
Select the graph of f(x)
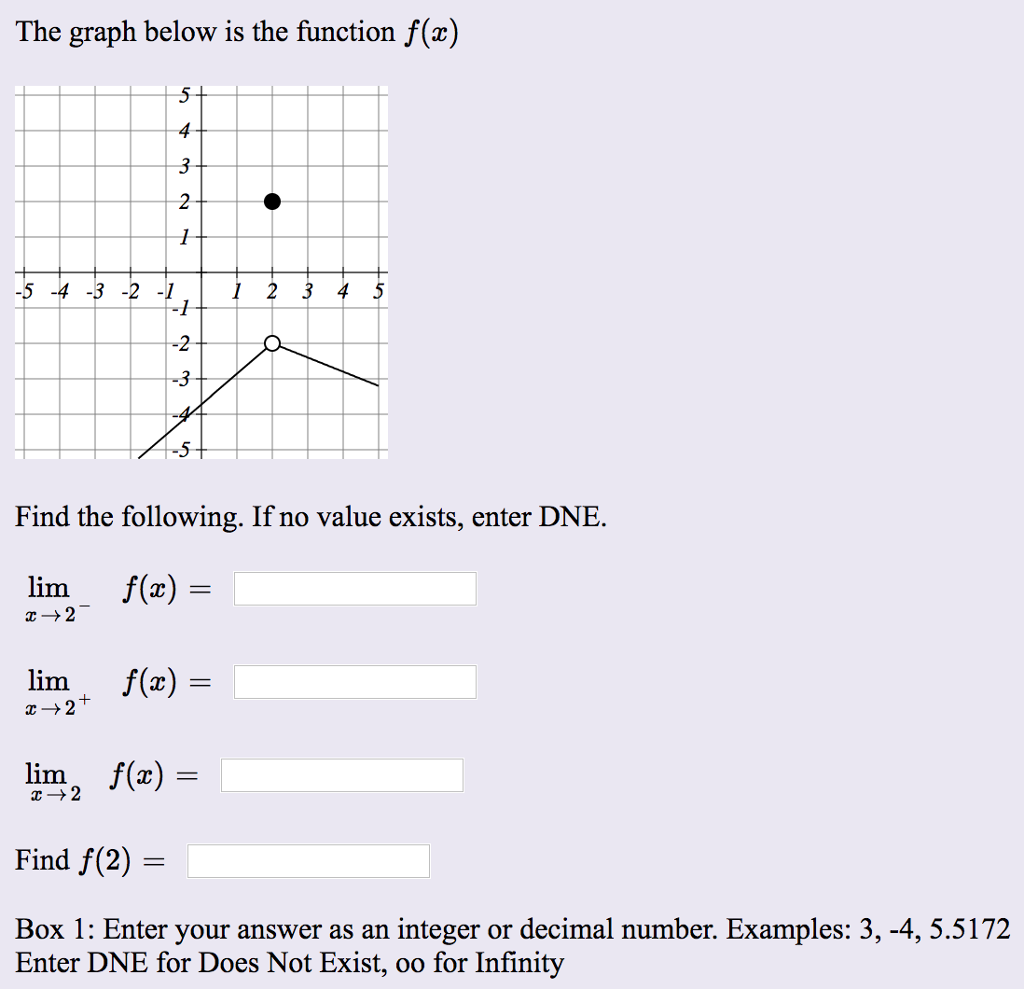click(x=200, y=270)
